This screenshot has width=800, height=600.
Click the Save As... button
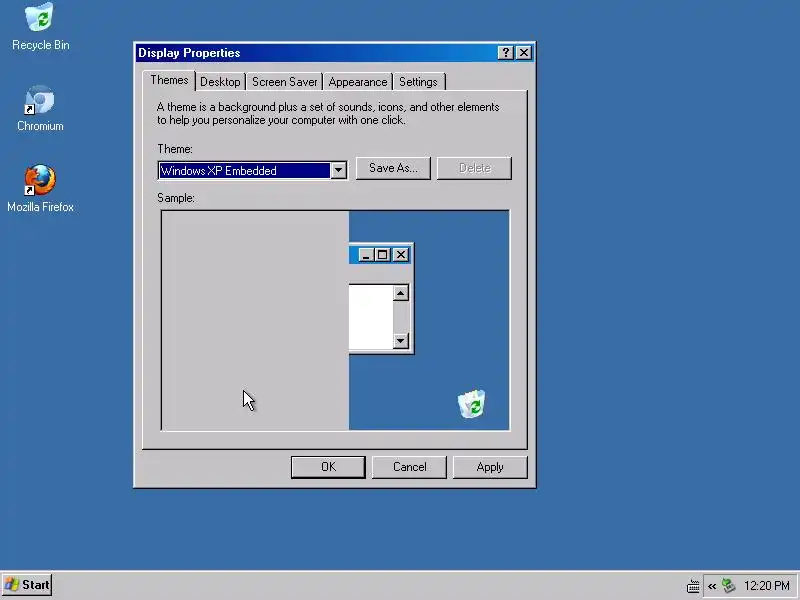tap(393, 168)
